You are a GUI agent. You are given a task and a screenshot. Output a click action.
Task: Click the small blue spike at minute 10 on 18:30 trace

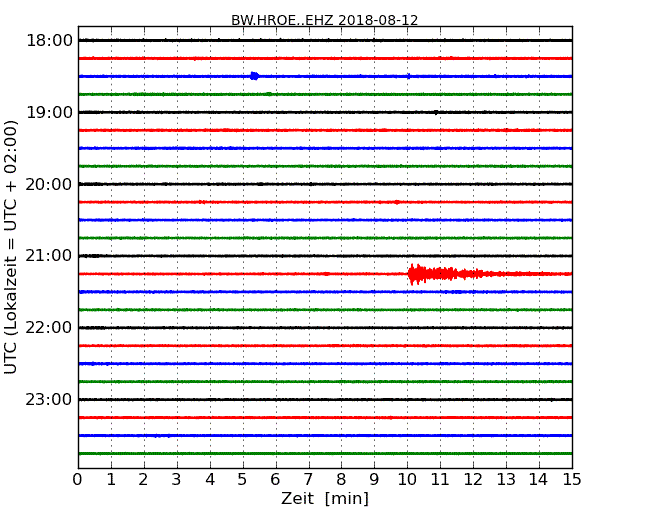[x=409, y=76]
